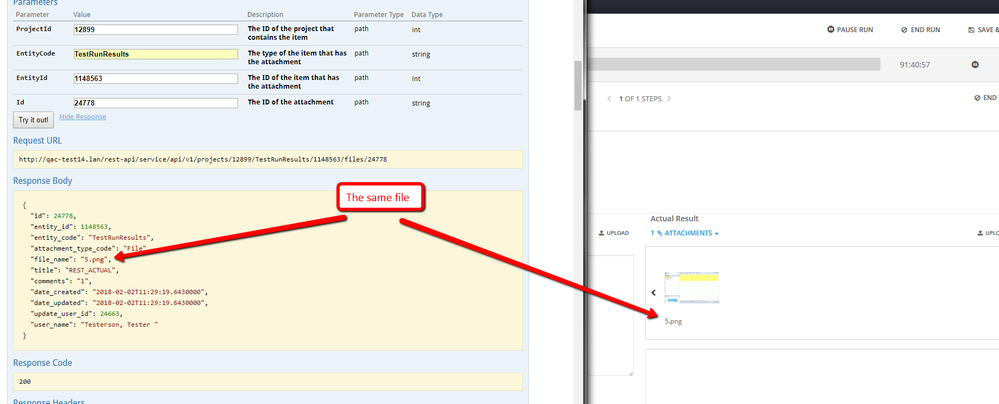The height and width of the screenshot is (404, 999).
Task: Click the Request URL heading
Action: click(x=38, y=140)
